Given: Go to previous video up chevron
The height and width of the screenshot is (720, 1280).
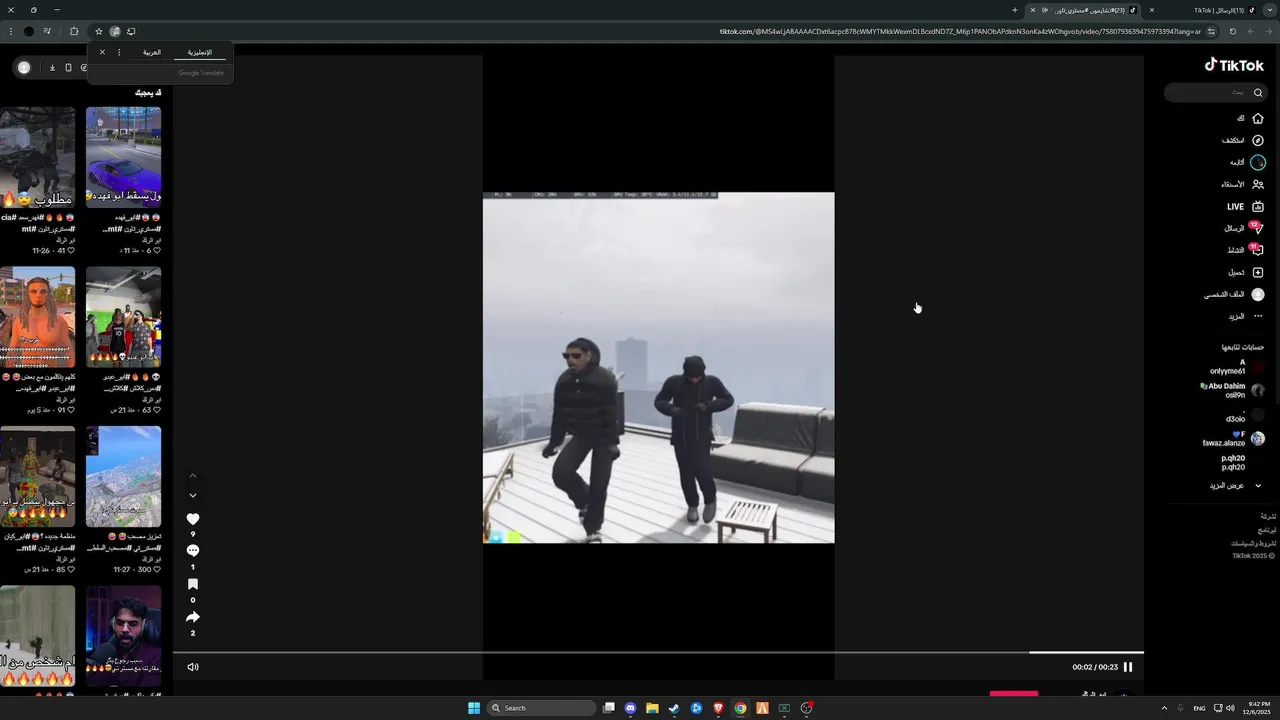Looking at the screenshot, I should 193,475.
